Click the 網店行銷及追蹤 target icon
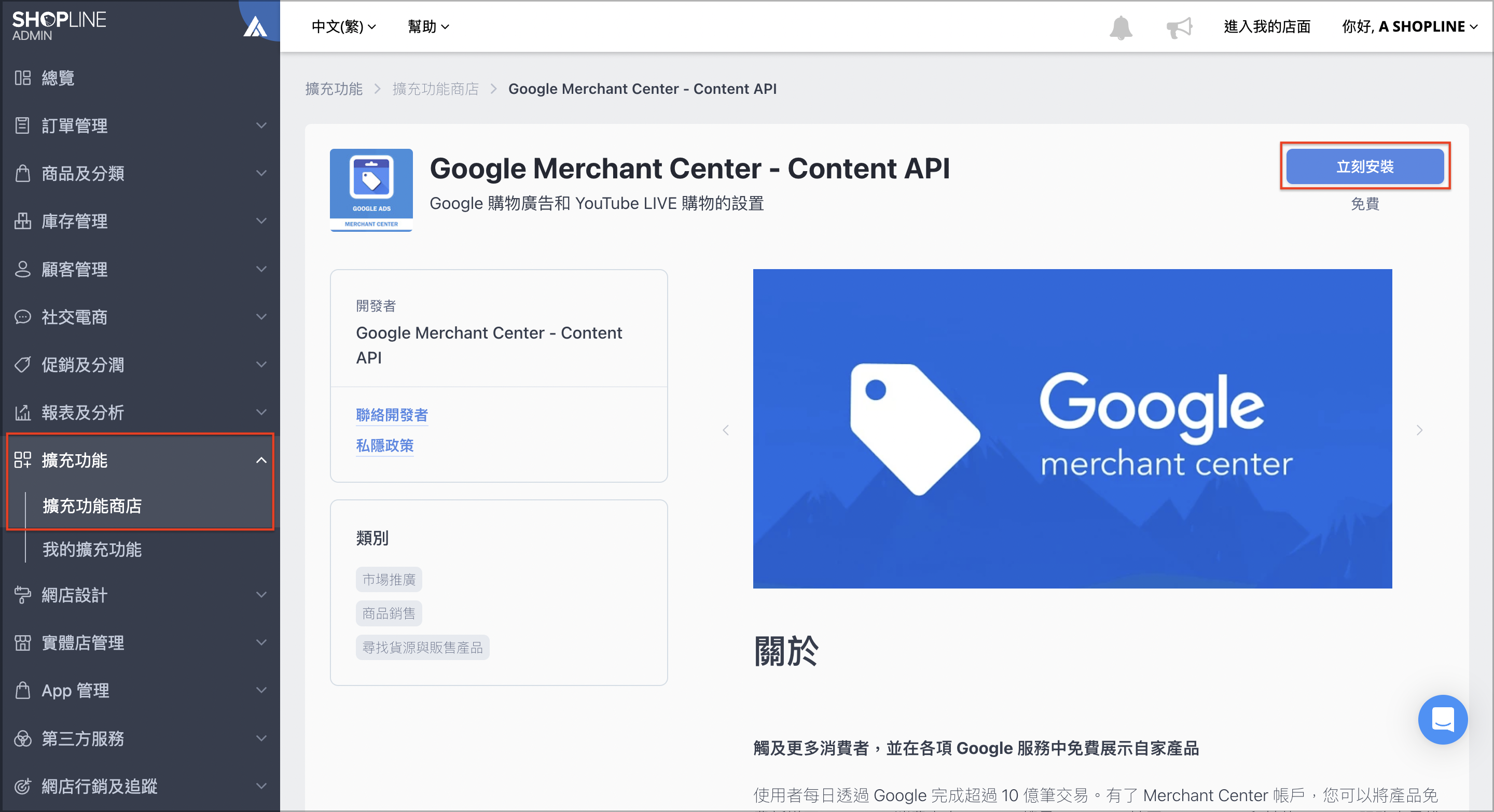Viewport: 1494px width, 812px height. click(23, 786)
